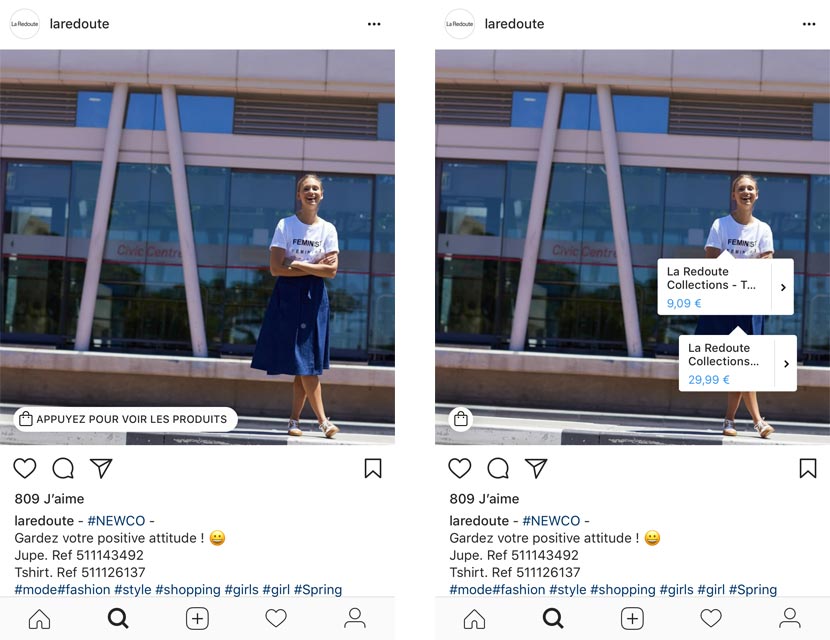The image size is (830, 640).
Task: Toggle shopping bag icon on right photo
Action: 461,419
